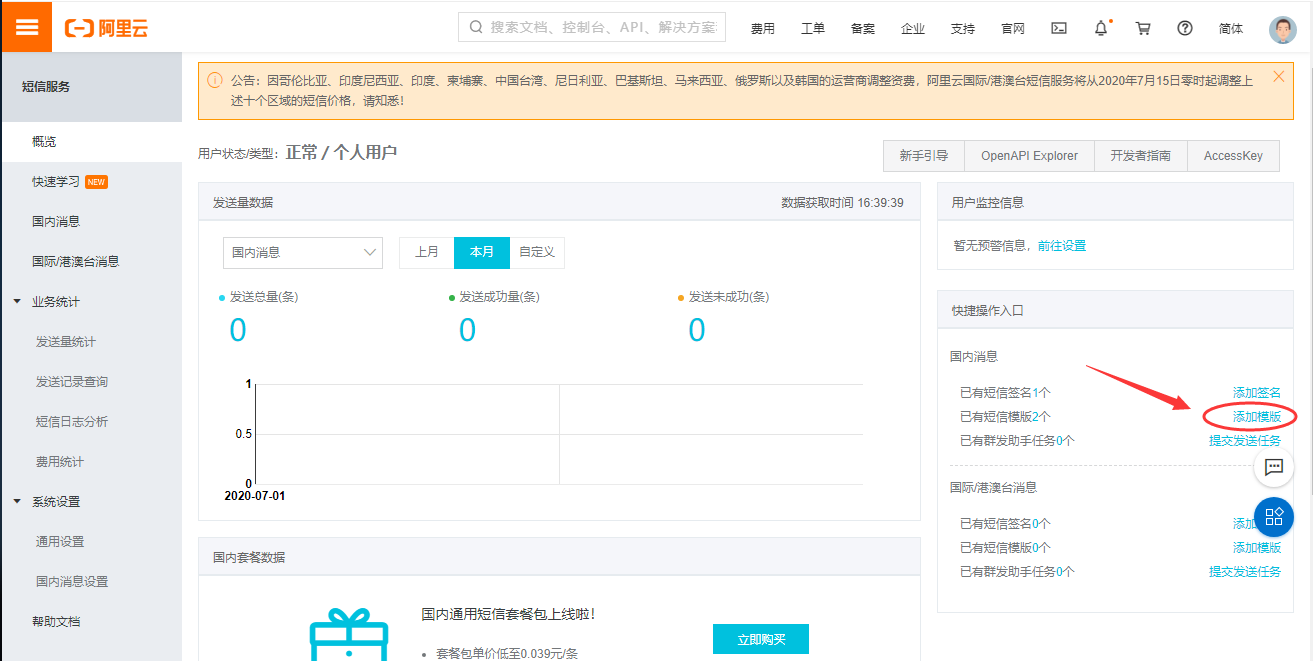Open the 国内消息 message type dropdown
This screenshot has height=661, width=1313.
pos(303,253)
